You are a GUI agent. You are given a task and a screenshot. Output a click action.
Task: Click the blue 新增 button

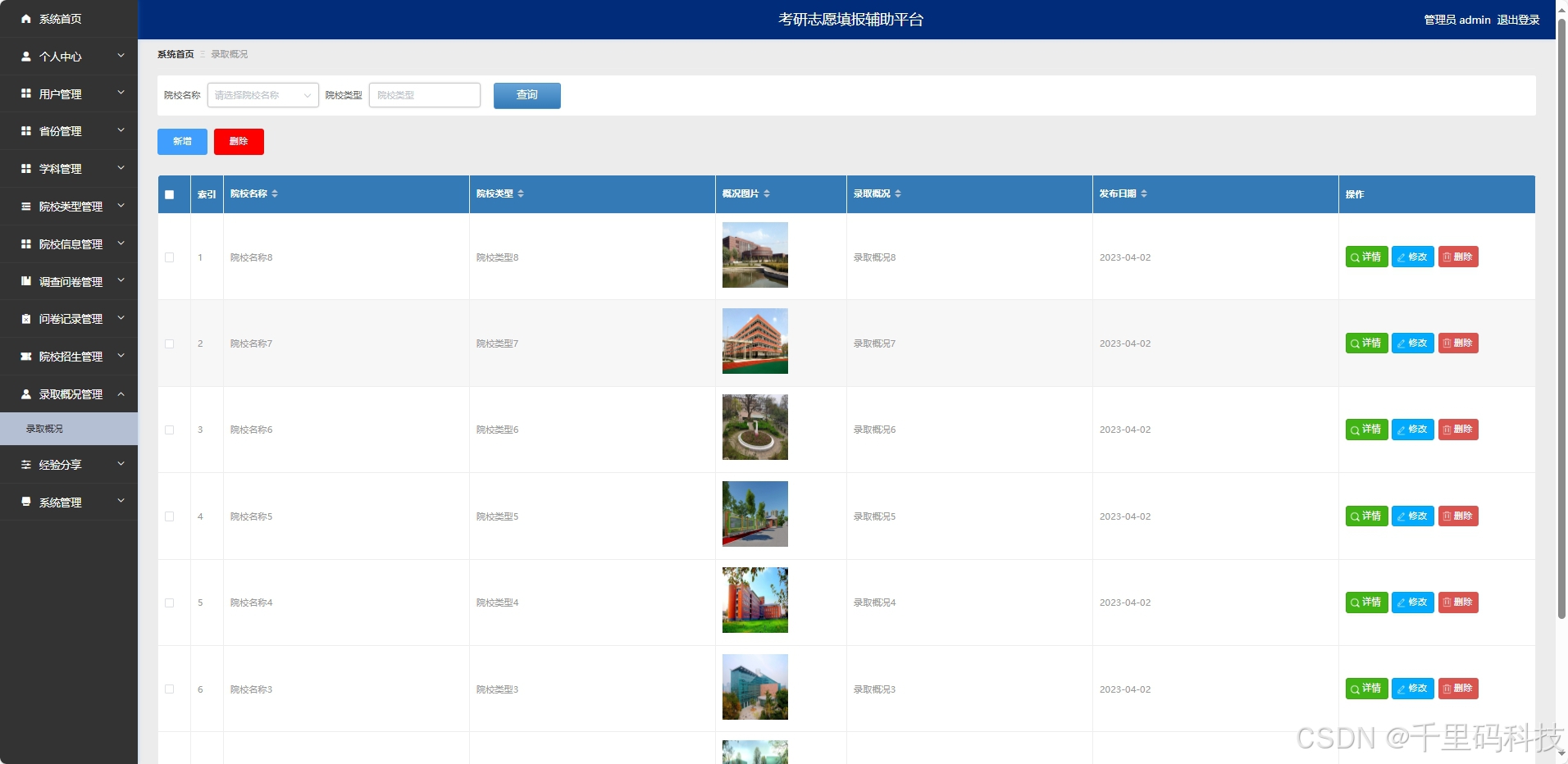pyautogui.click(x=182, y=141)
